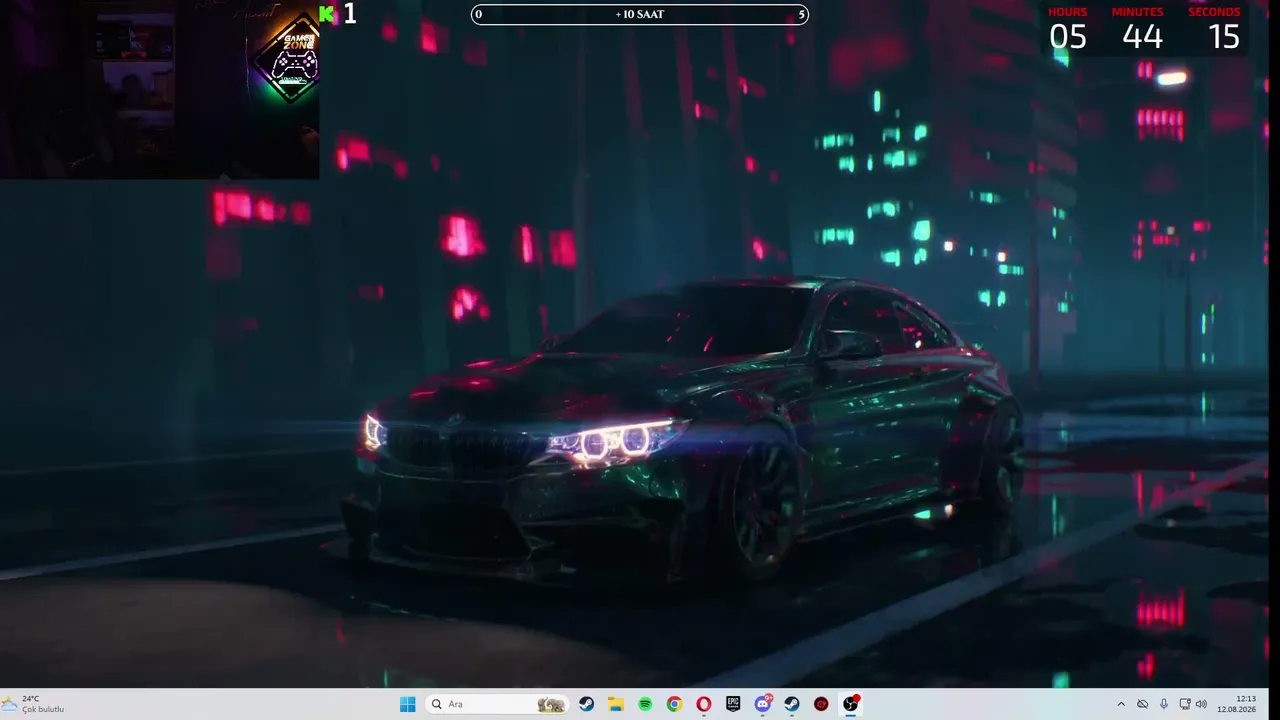Open the dark red round app left of OBS
The height and width of the screenshot is (720, 1280).
click(x=821, y=704)
